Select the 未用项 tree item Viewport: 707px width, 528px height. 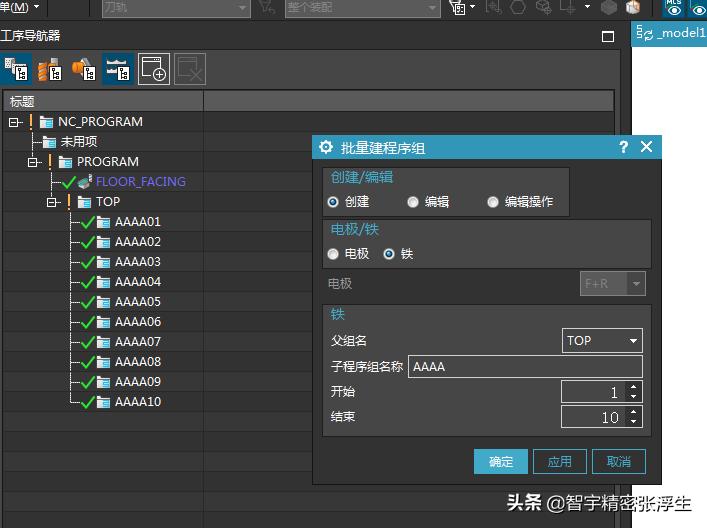point(79,142)
